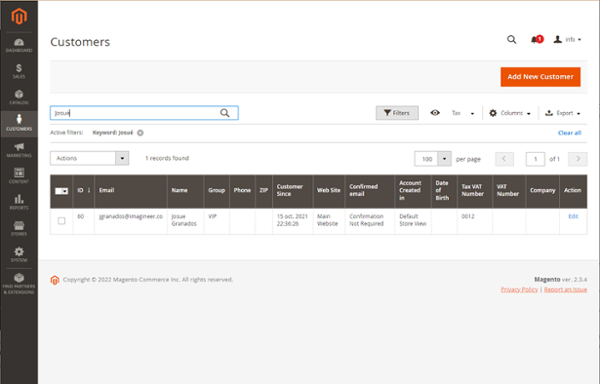
Task: Open the Stores sidebar menu
Action: pyautogui.click(x=19, y=228)
